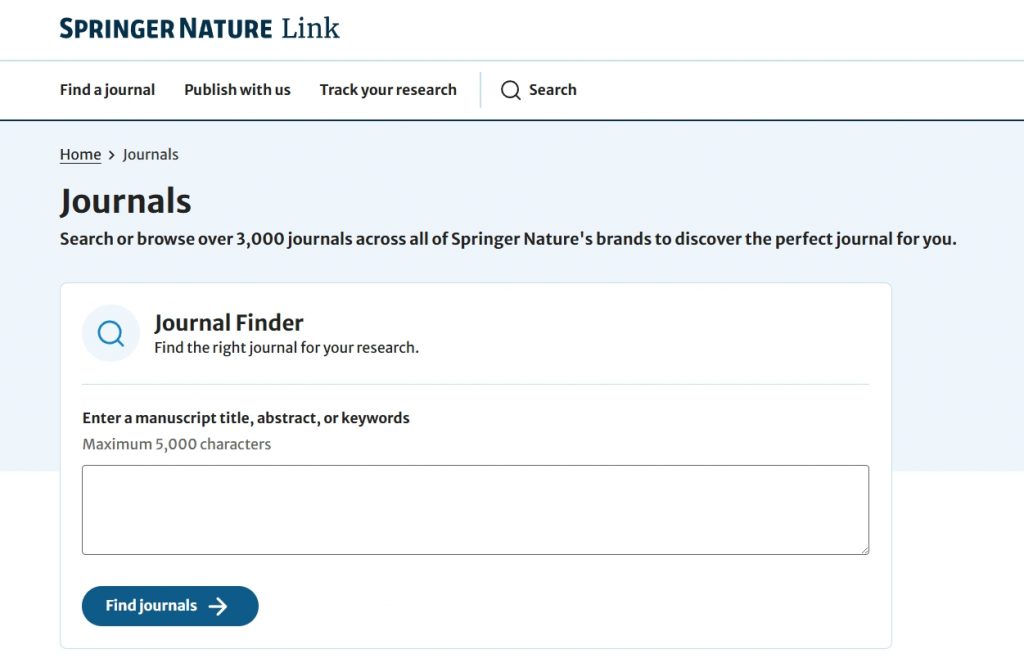Click the round Journal Finder magnifier icon
The height and width of the screenshot is (672, 1024).
pos(111,333)
